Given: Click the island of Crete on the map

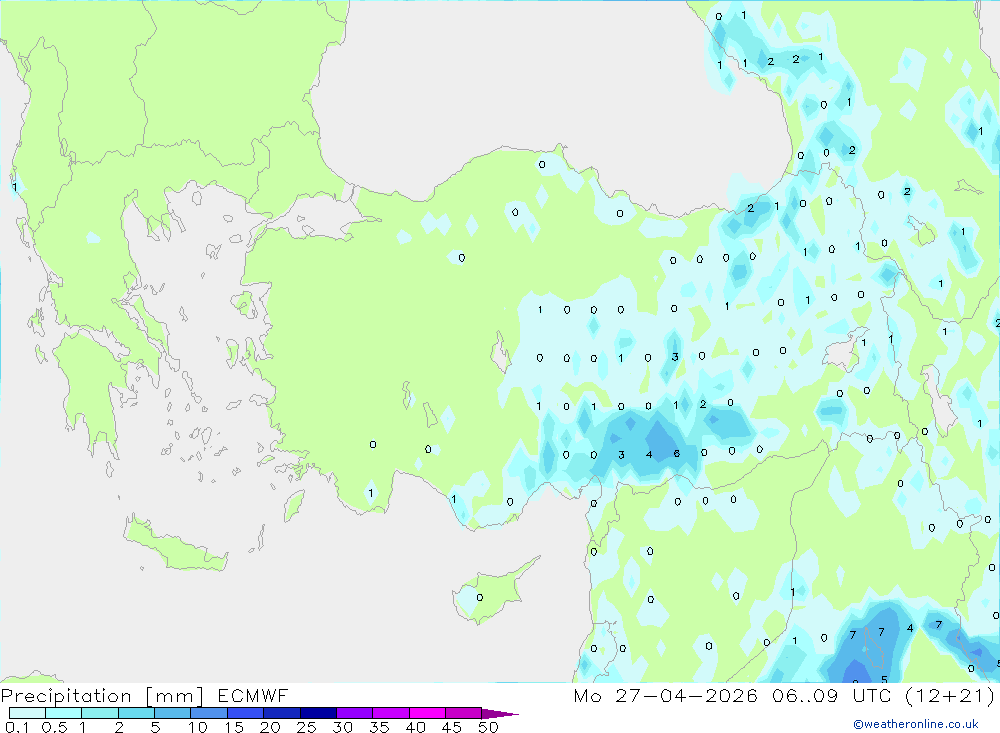Looking at the screenshot, I should click(x=175, y=546).
